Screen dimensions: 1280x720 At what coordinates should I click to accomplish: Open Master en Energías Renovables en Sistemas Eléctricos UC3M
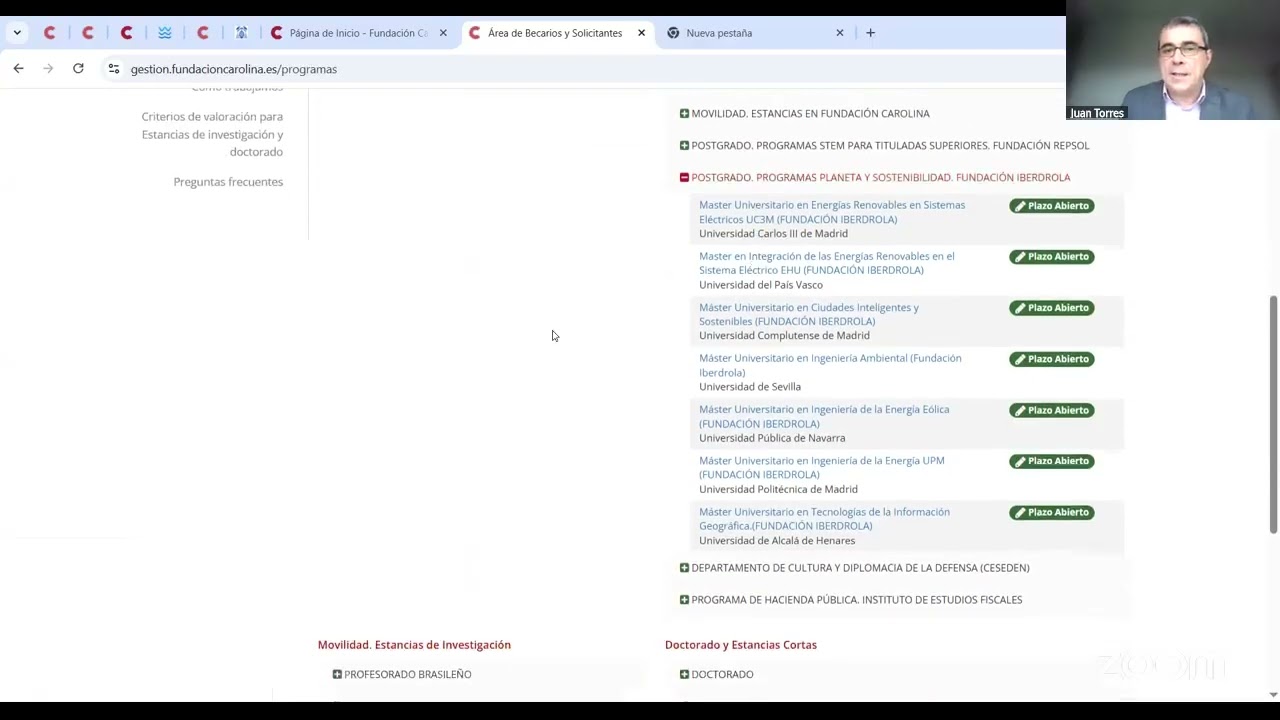pos(832,212)
